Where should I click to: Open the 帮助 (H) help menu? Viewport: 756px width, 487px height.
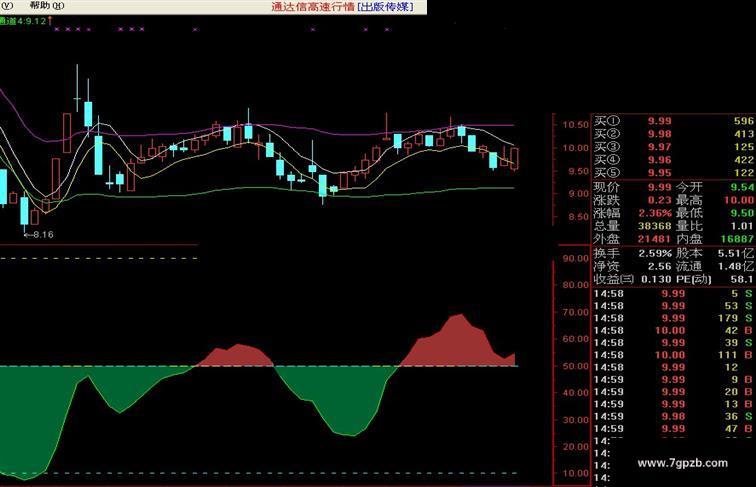[46, 6]
